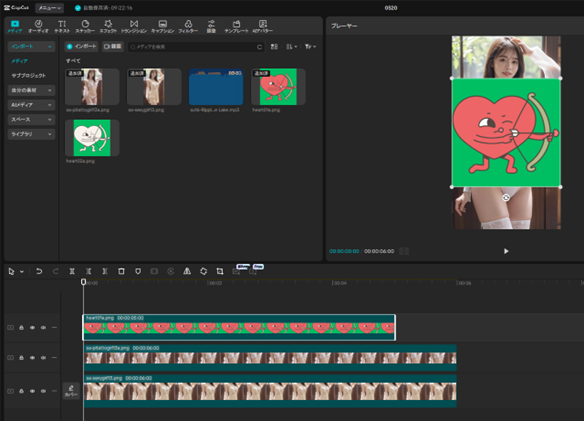Select メディア in the left sidebar

pos(19,61)
